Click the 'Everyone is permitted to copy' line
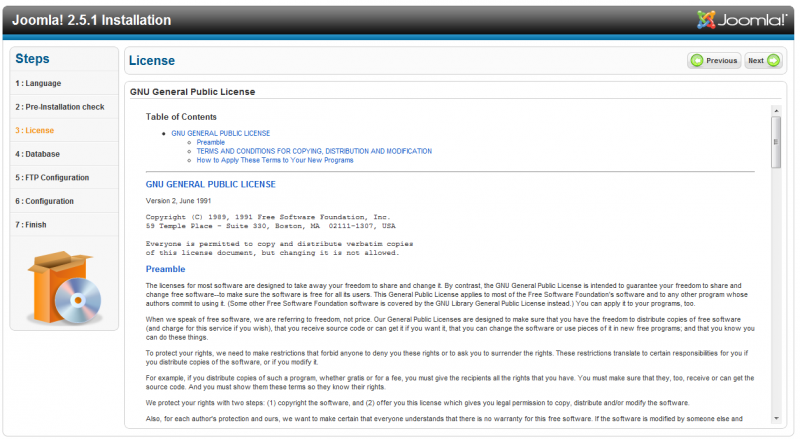Viewport: 800px width, 439px height. point(280,243)
